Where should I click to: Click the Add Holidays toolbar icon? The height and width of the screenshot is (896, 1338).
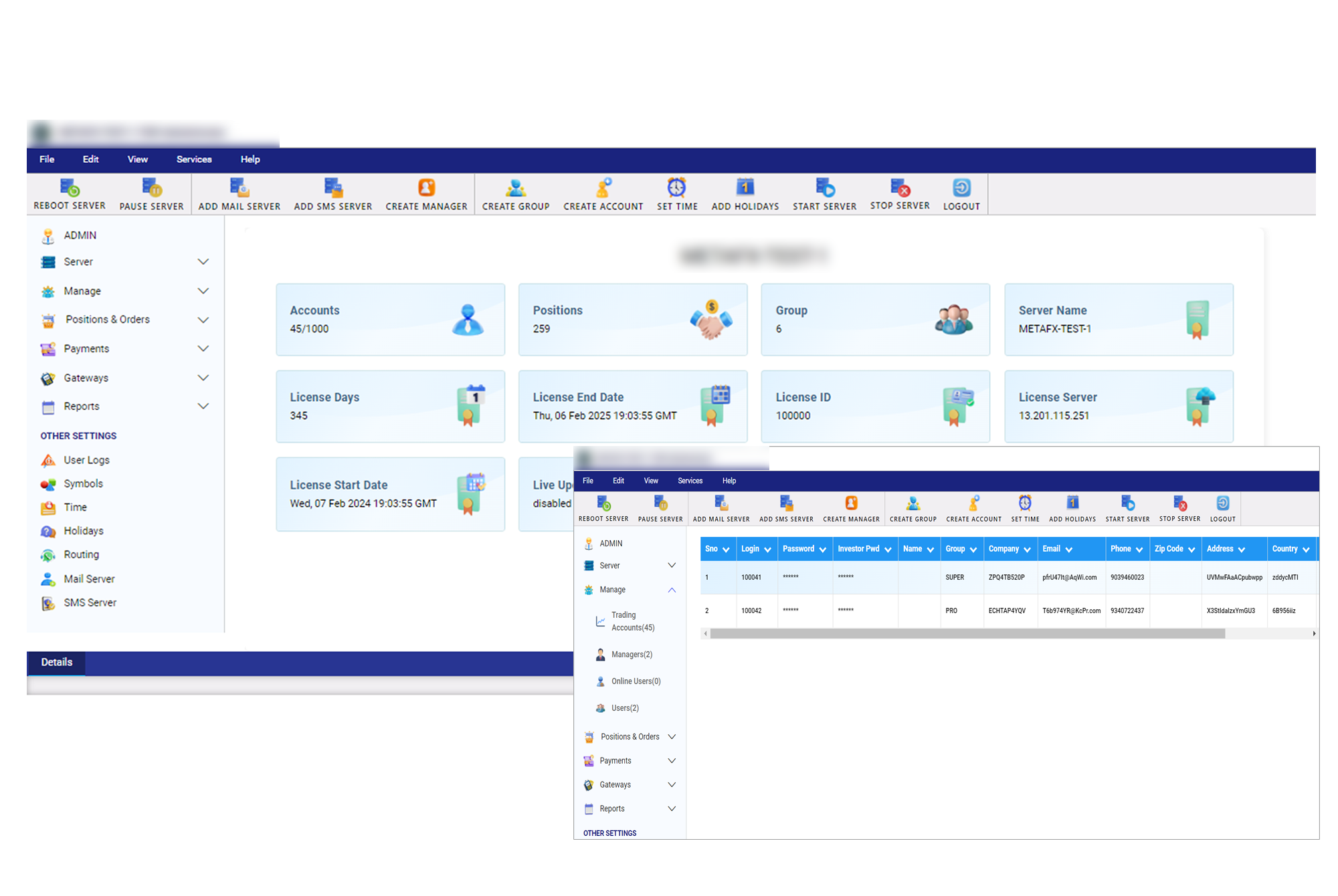click(745, 193)
